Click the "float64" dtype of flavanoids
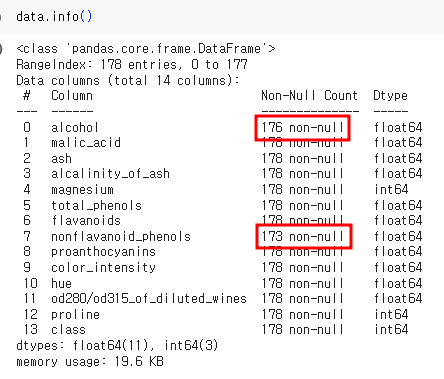This screenshot has height=379, width=444. coord(398,221)
